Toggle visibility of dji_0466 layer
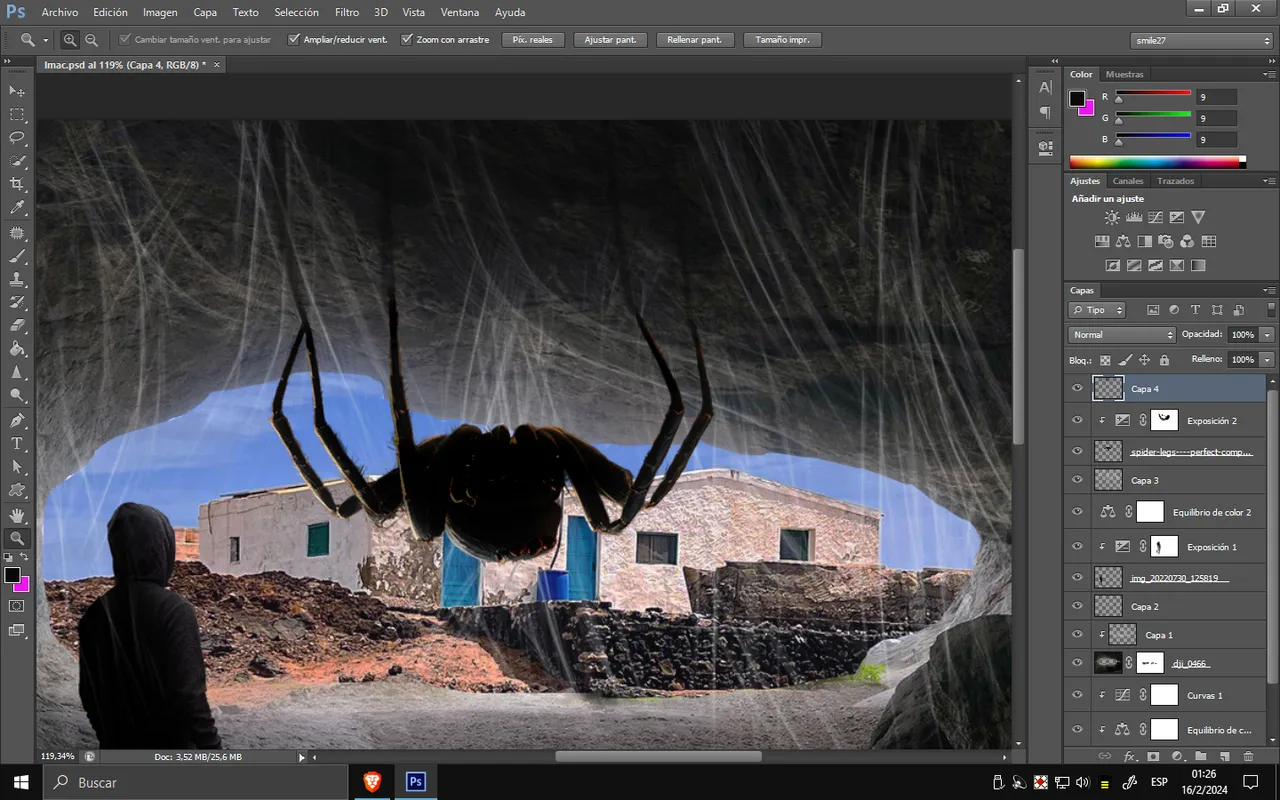 pyautogui.click(x=1077, y=662)
